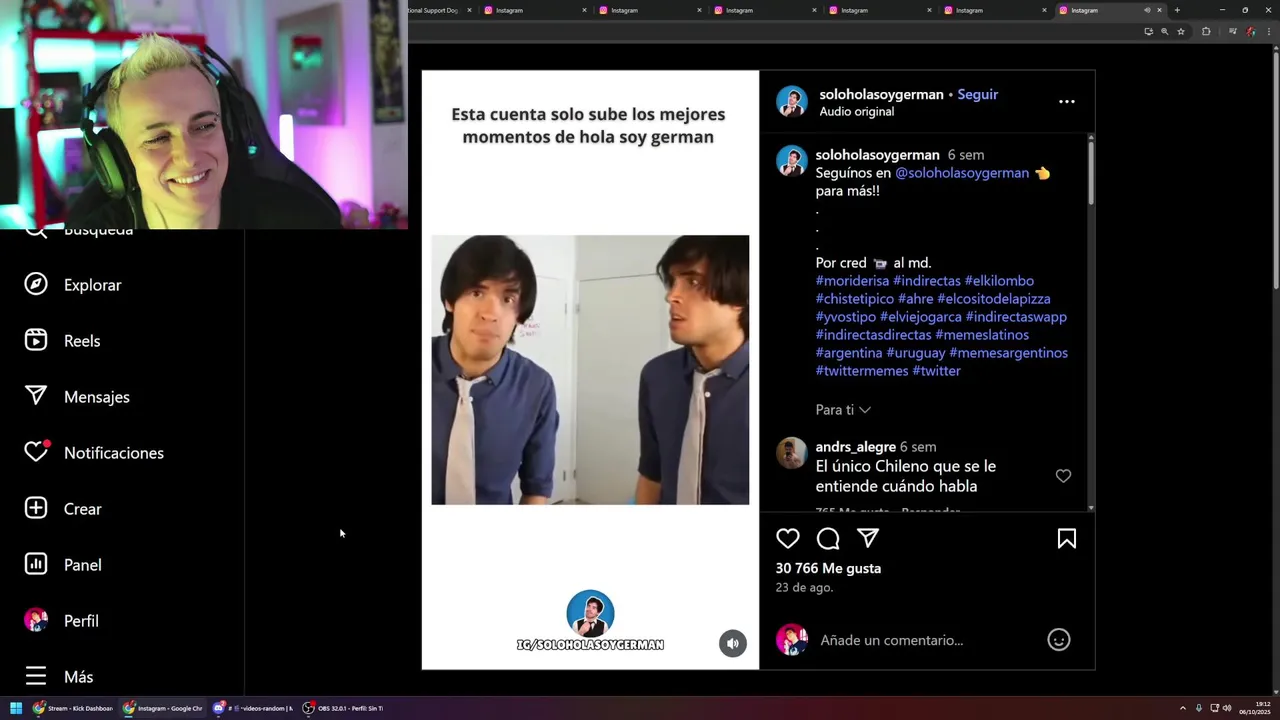Click soloholasoygerman avatar in post header
This screenshot has width=1280, height=720.
[792, 102]
